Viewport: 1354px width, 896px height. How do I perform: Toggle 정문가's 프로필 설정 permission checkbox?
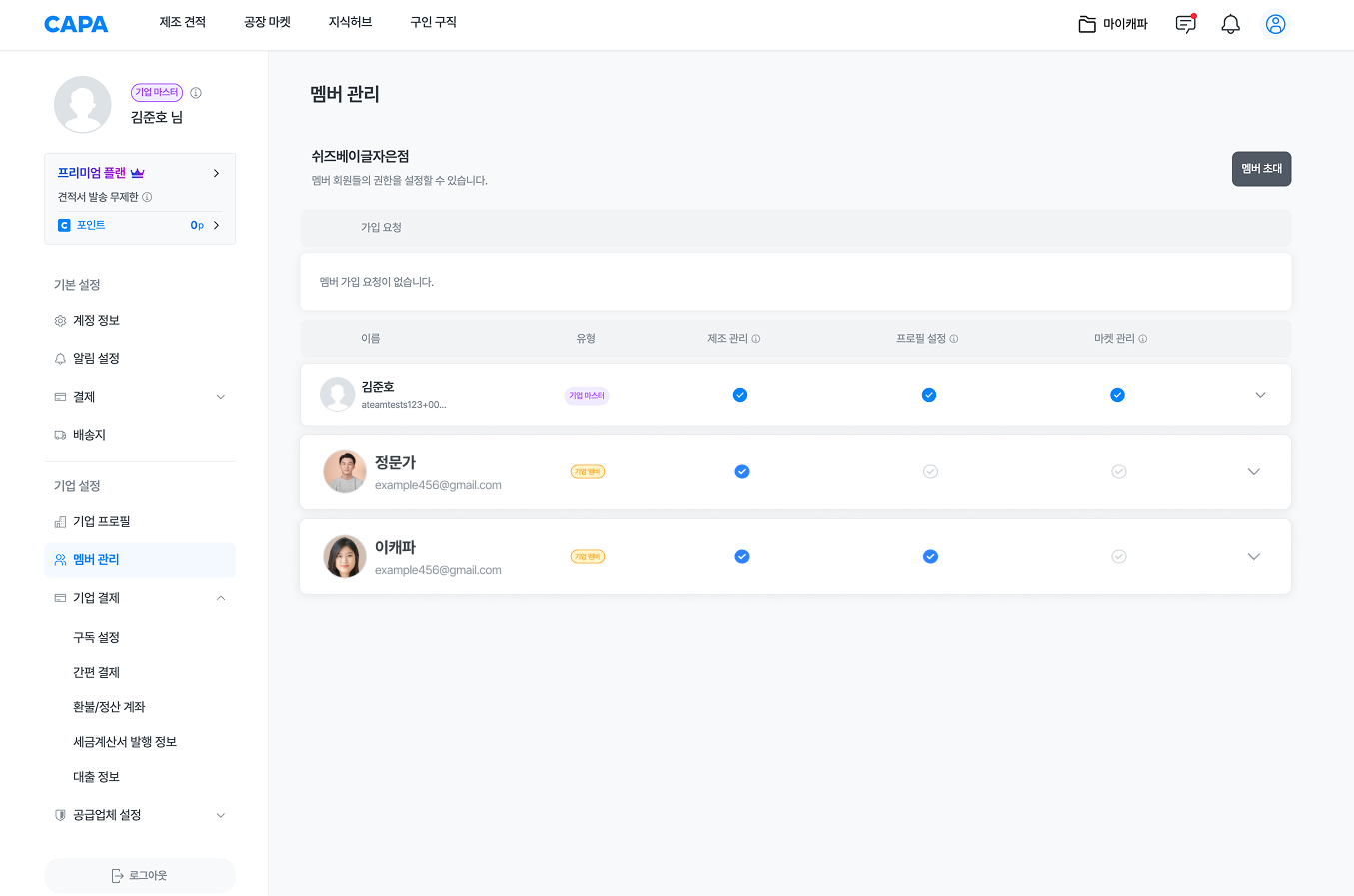click(930, 472)
